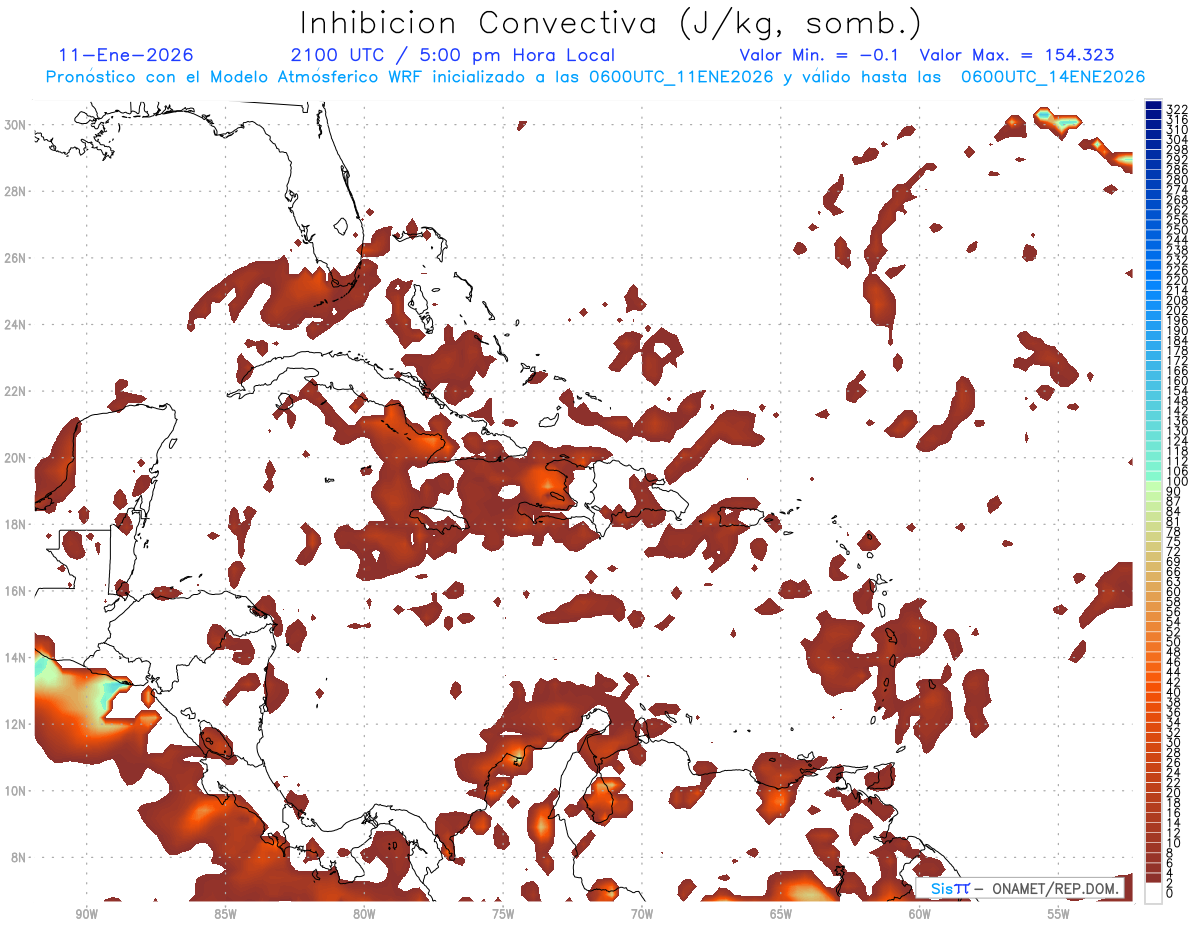Select the dark blue 322 color scale swatch
Viewport: 1200px width, 927px height.
tap(1153, 105)
